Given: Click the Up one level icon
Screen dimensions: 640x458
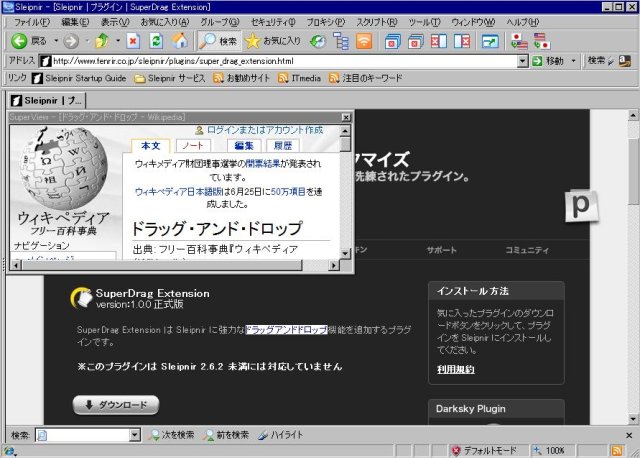Looking at the screenshot, I should click(x=102, y=41).
